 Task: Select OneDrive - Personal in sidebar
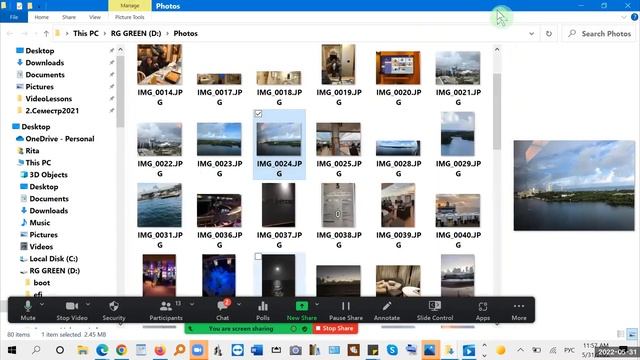tap(60, 139)
